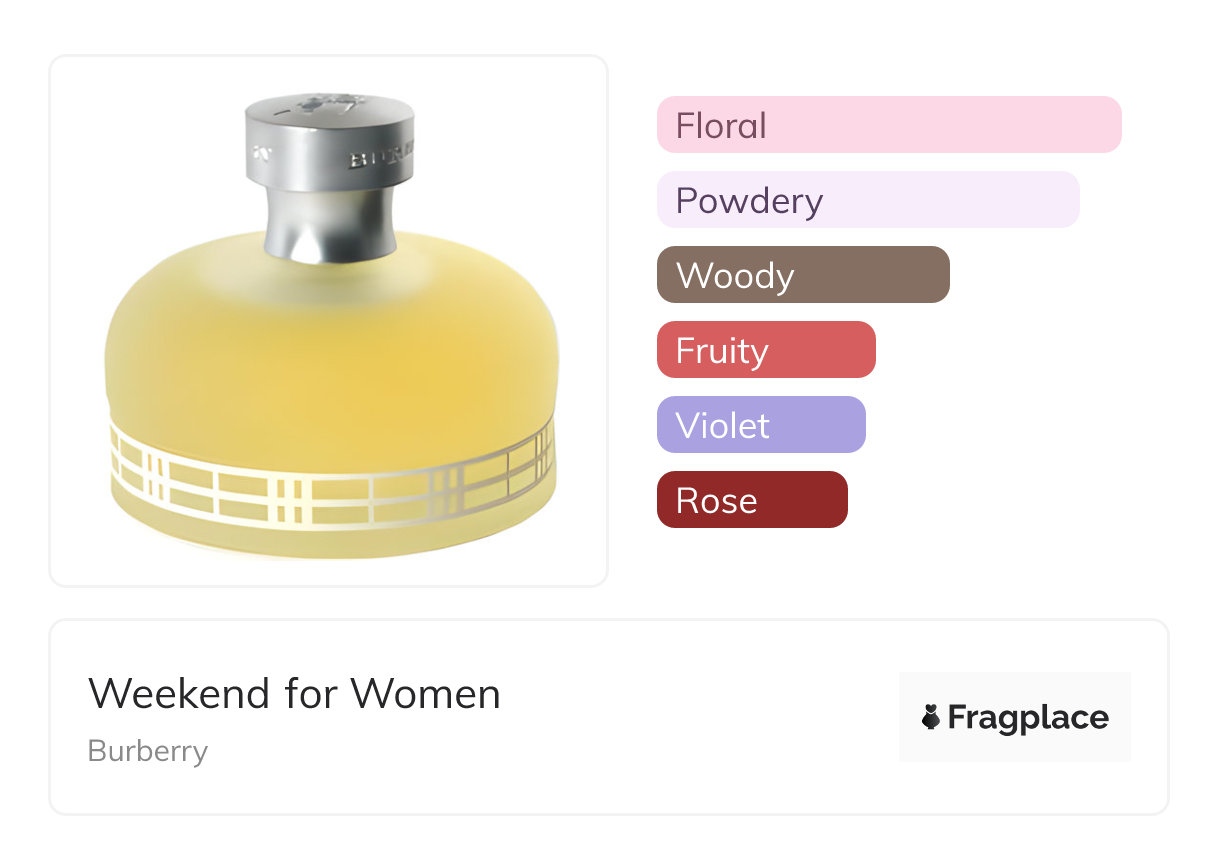Click the check pattern band on bottle
The height and width of the screenshot is (864, 1218).
click(330, 487)
